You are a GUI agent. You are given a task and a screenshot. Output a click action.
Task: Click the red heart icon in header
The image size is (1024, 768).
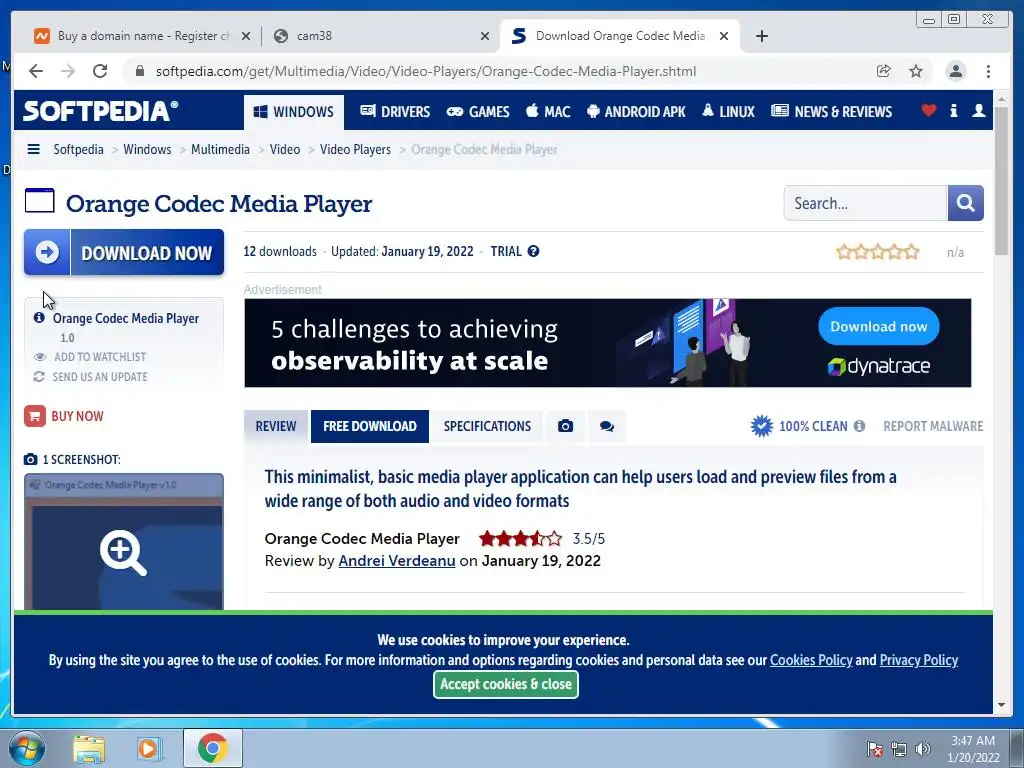pos(929,110)
